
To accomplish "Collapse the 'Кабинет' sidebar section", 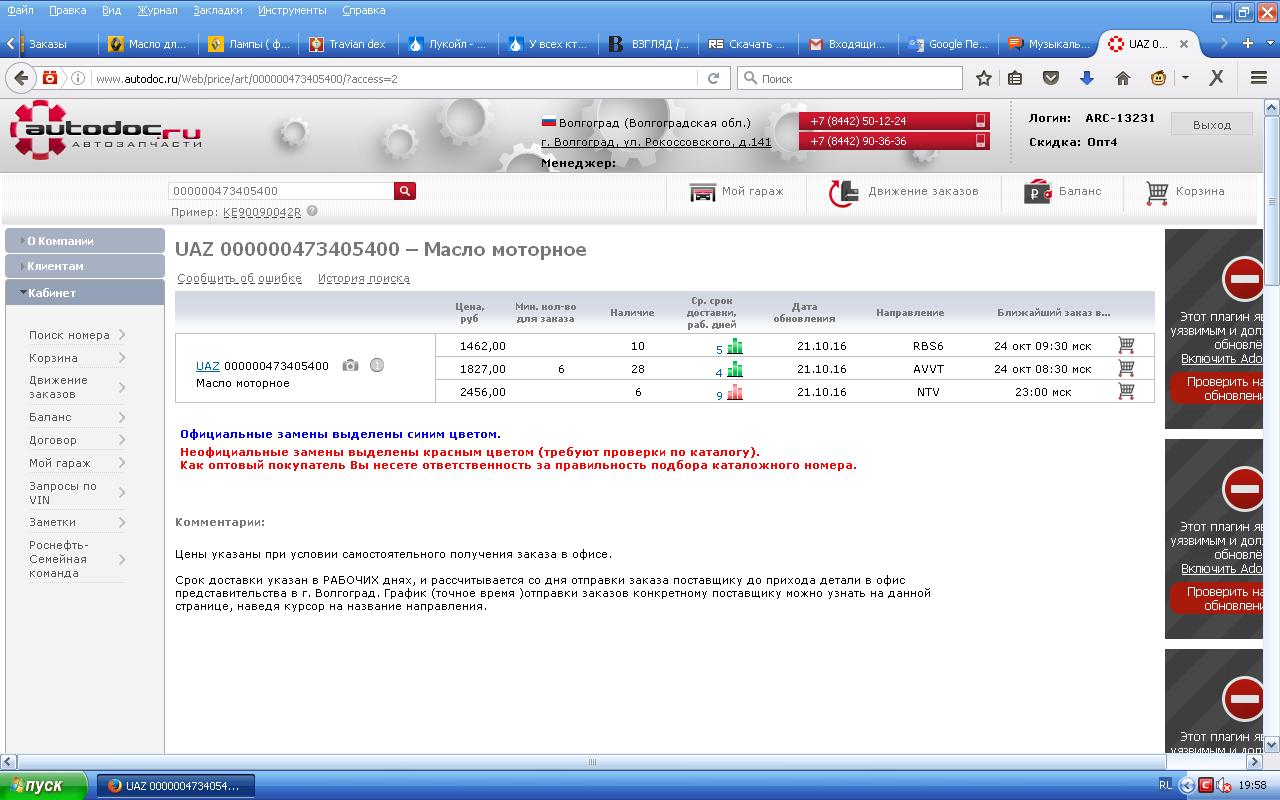I will tap(85, 293).
